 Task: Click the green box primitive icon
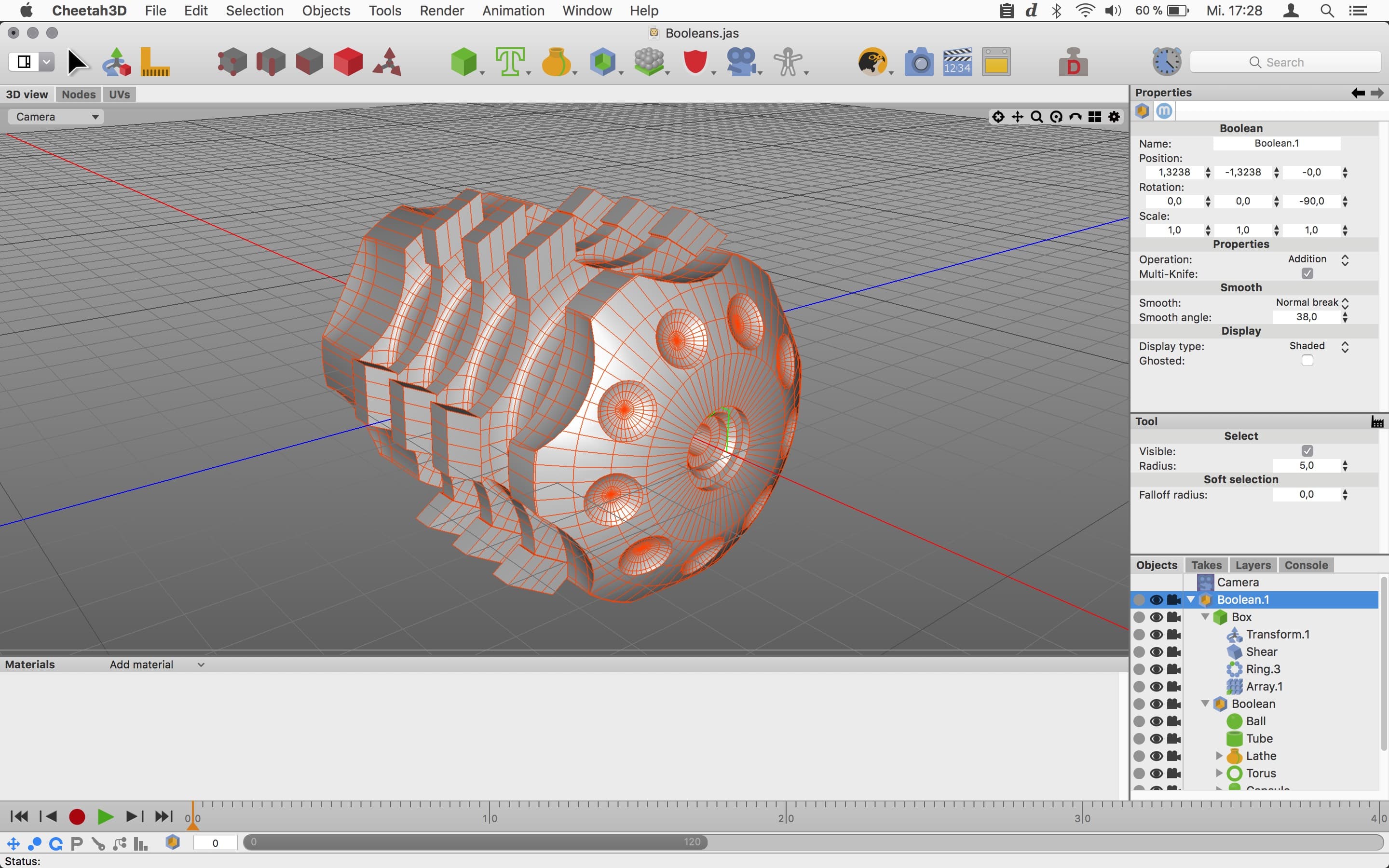[x=463, y=62]
